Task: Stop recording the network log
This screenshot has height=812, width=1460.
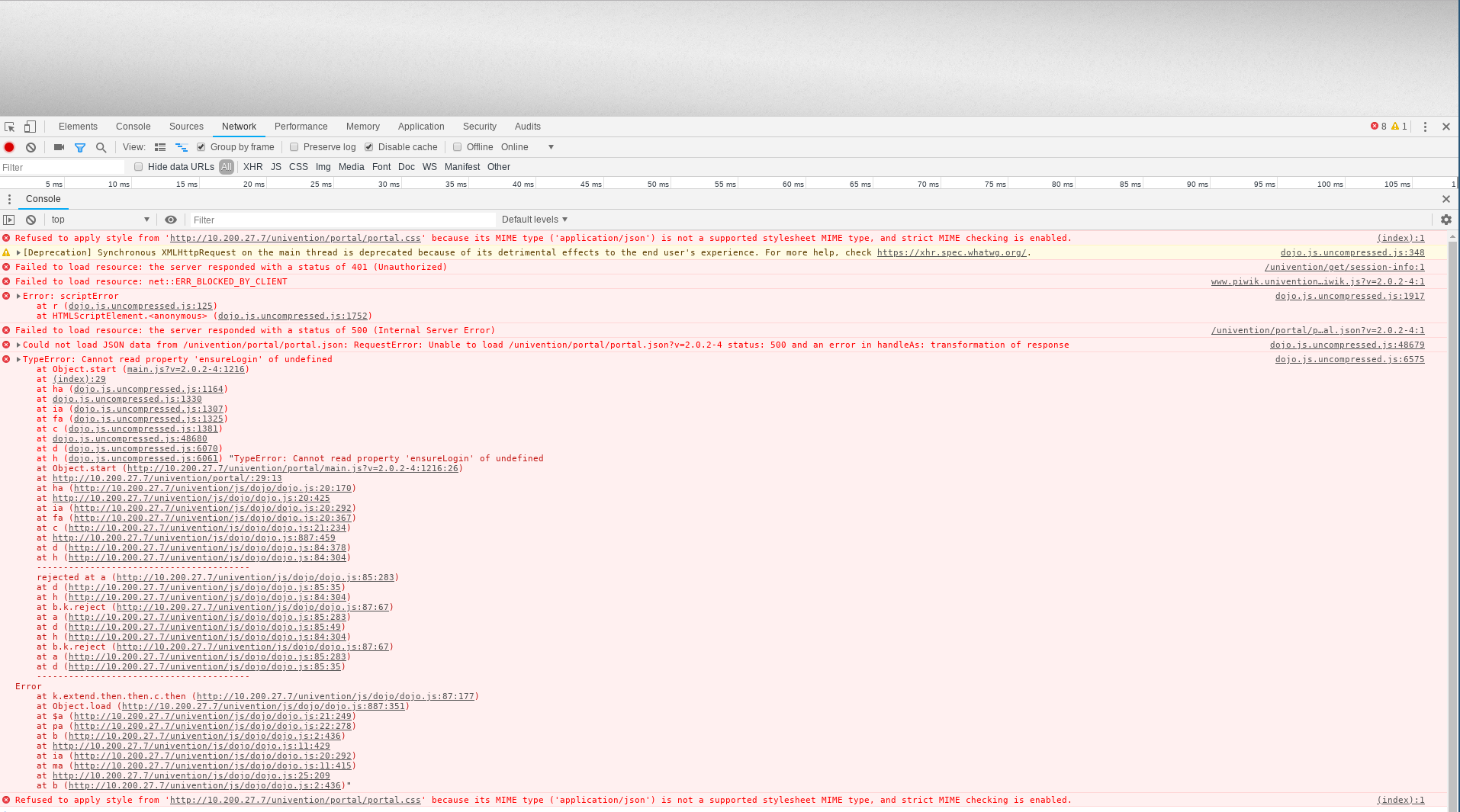Action: pyautogui.click(x=9, y=147)
